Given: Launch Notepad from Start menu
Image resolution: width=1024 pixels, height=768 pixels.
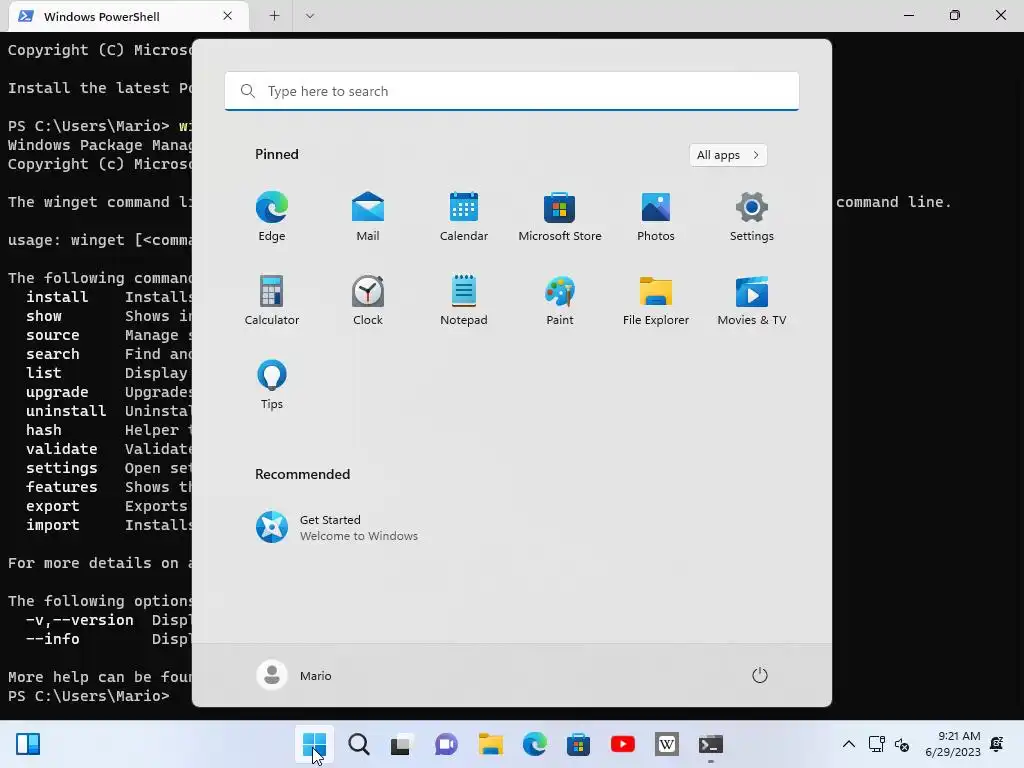Looking at the screenshot, I should pyautogui.click(x=464, y=300).
